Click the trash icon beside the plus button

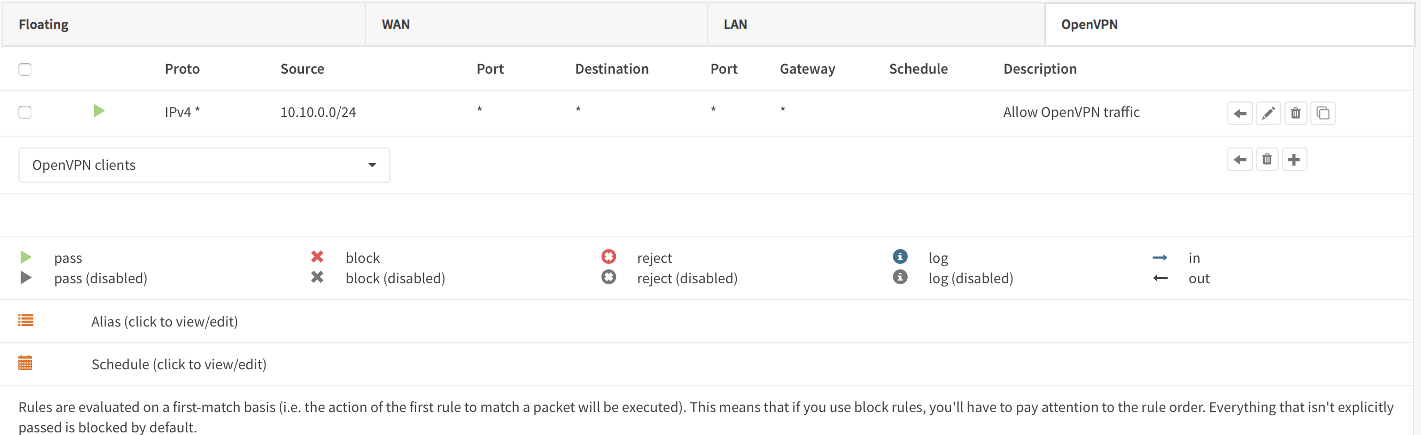[1267, 159]
